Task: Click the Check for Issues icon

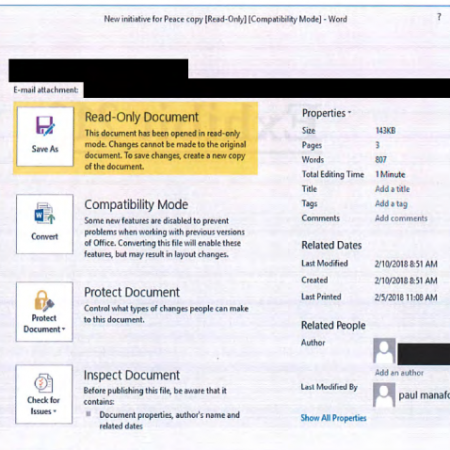Action: click(x=44, y=383)
